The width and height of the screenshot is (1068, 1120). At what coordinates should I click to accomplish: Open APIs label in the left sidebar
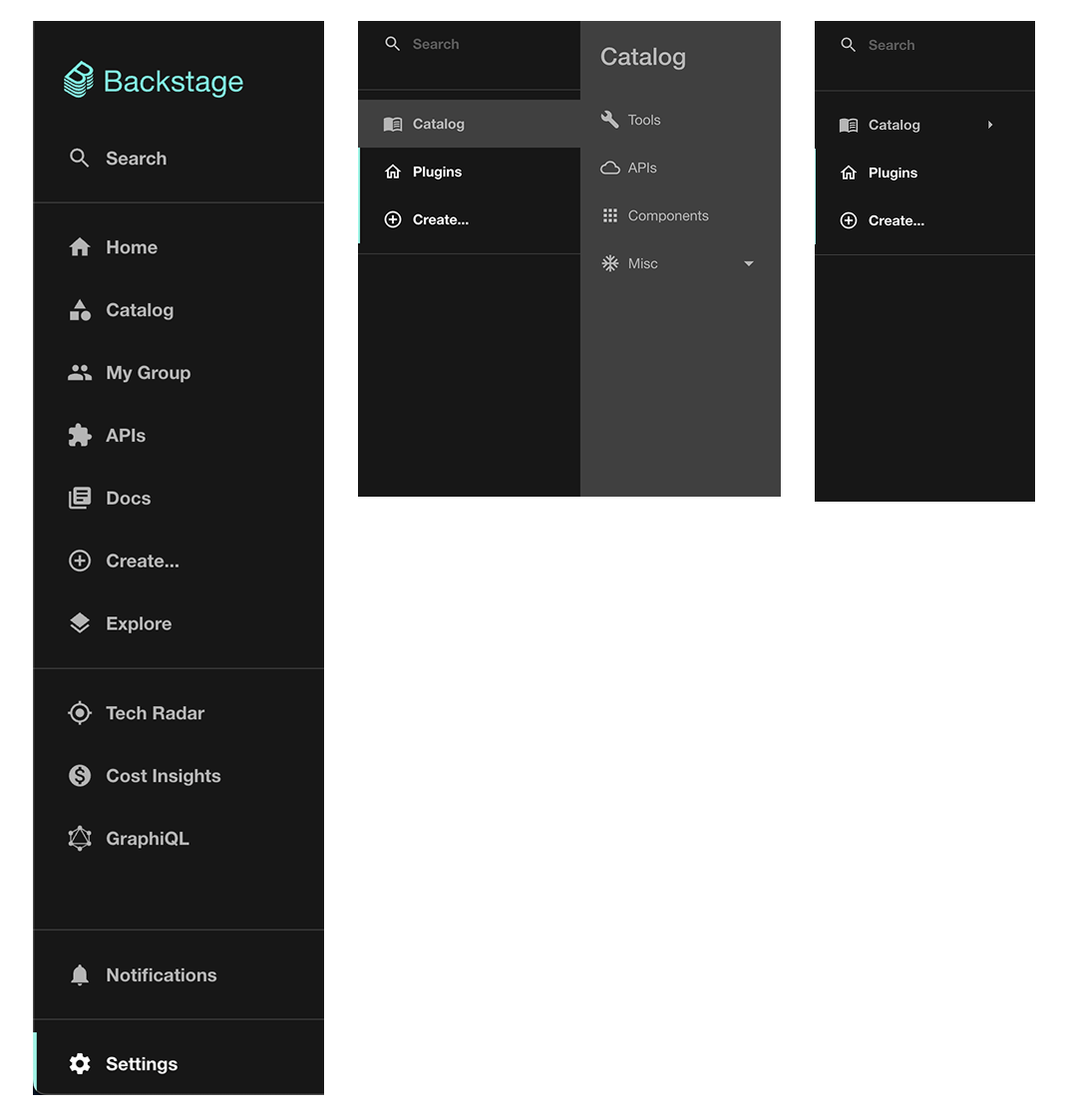pos(125,435)
